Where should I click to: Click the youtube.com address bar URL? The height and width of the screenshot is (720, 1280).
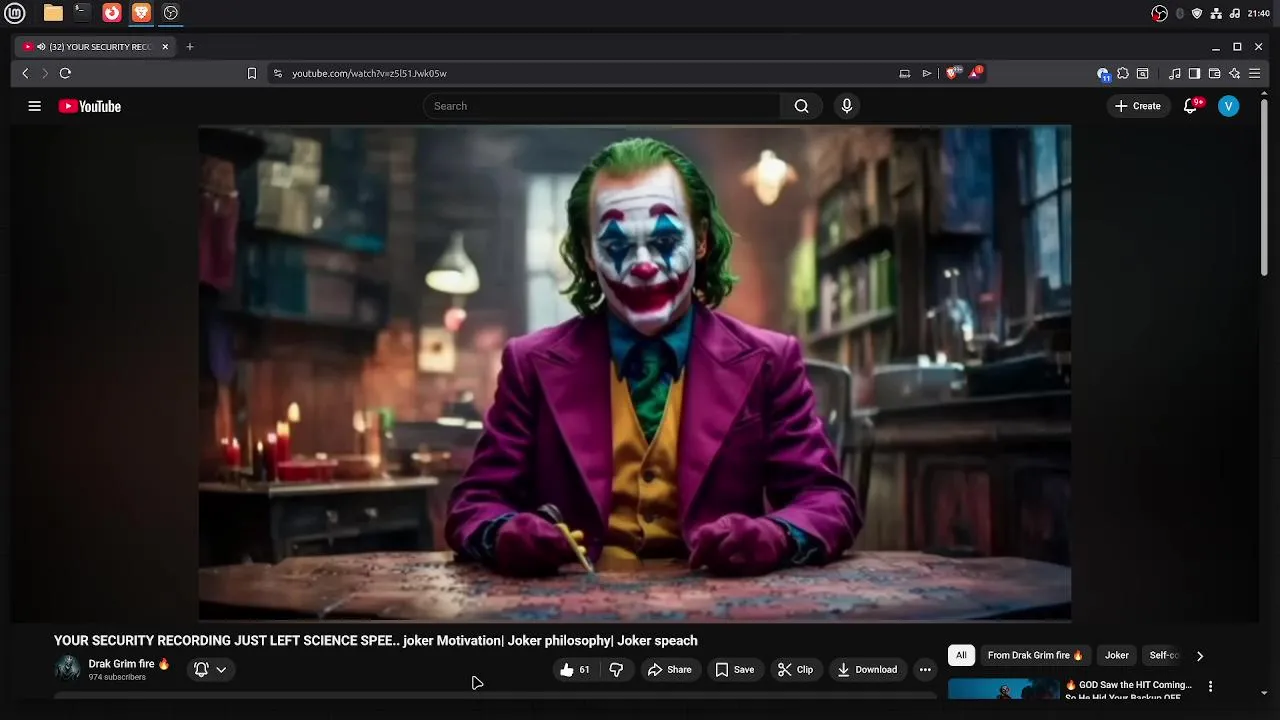[369, 73]
